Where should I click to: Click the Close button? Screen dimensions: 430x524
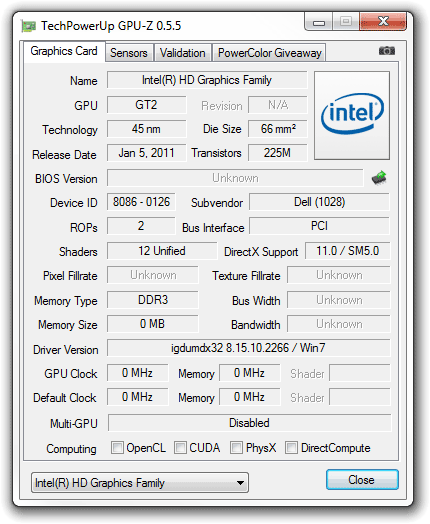tap(362, 480)
